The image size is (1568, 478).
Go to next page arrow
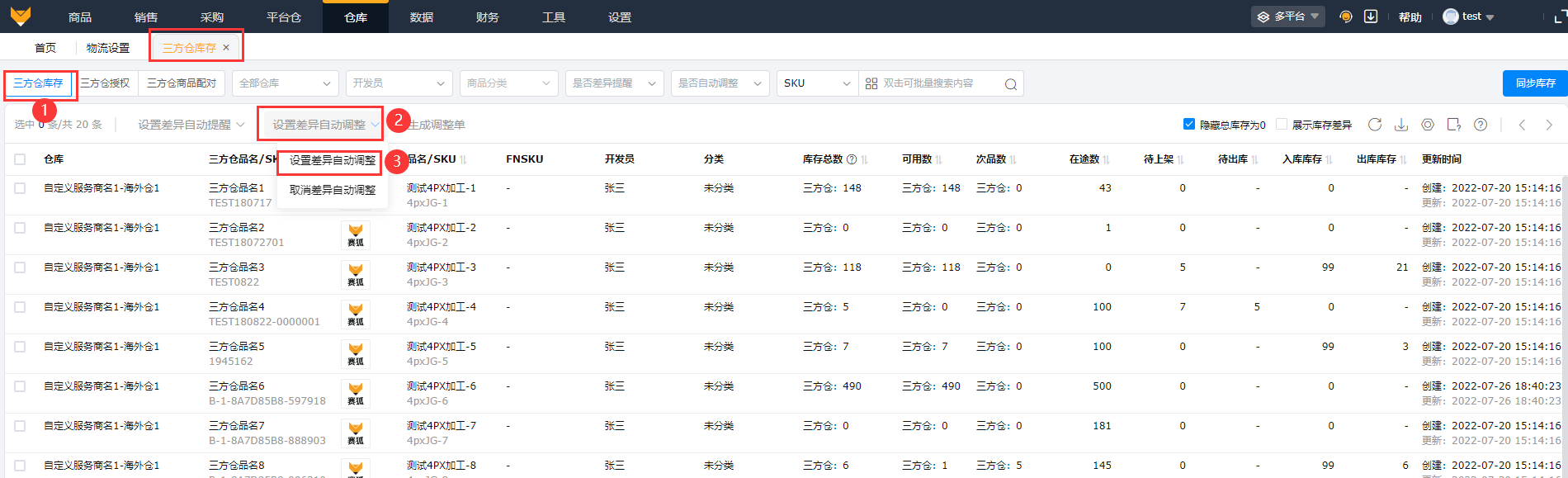1549,125
